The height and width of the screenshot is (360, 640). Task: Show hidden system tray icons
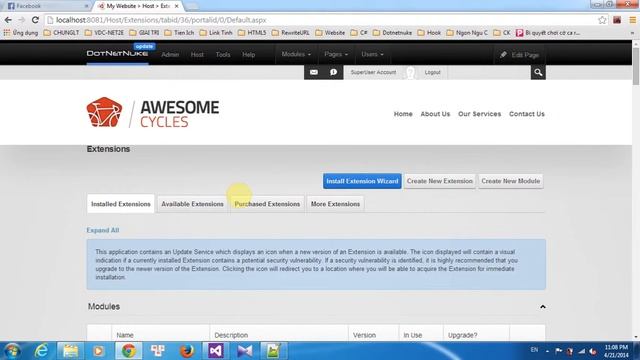(547, 351)
